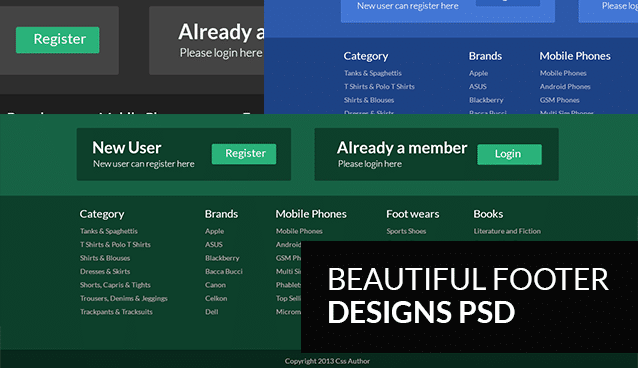Screen dimensions: 638x368
Task: Open Shirts & Blouses link in blue footer
Action: (x=369, y=100)
